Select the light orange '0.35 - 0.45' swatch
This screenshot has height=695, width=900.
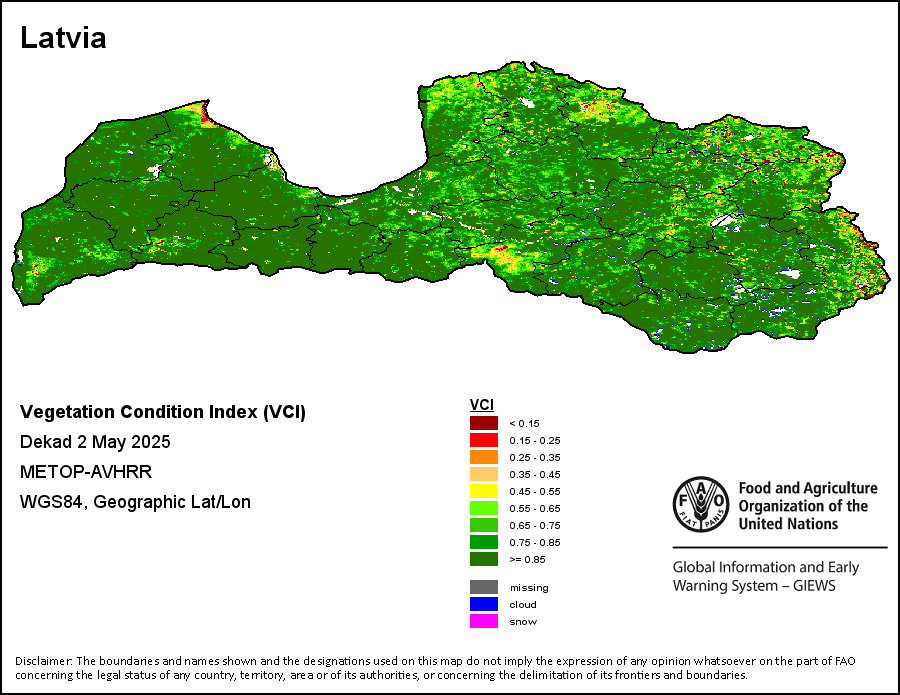[x=484, y=474]
